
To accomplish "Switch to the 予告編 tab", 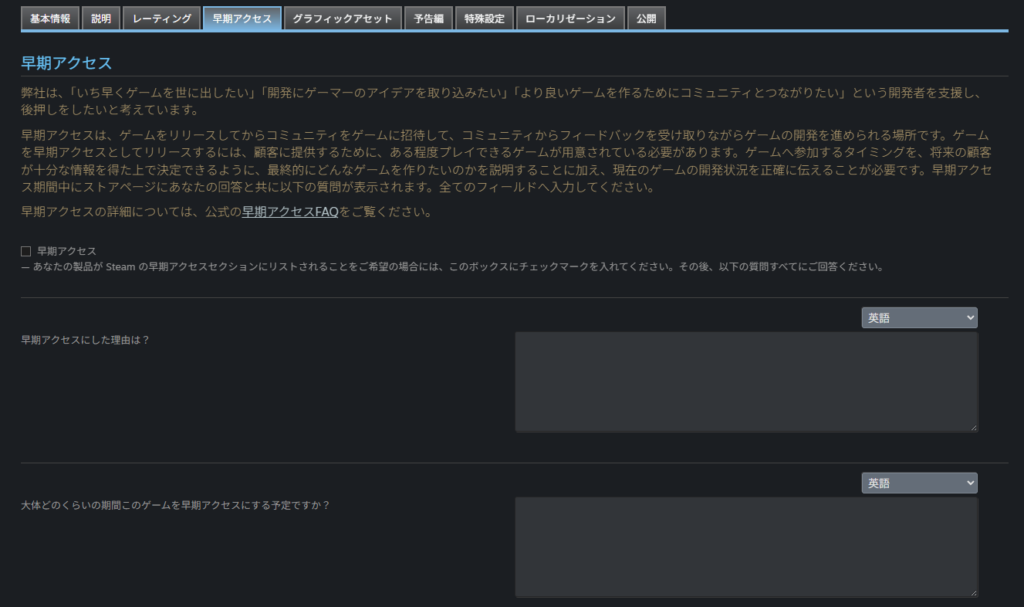I will (x=428, y=18).
